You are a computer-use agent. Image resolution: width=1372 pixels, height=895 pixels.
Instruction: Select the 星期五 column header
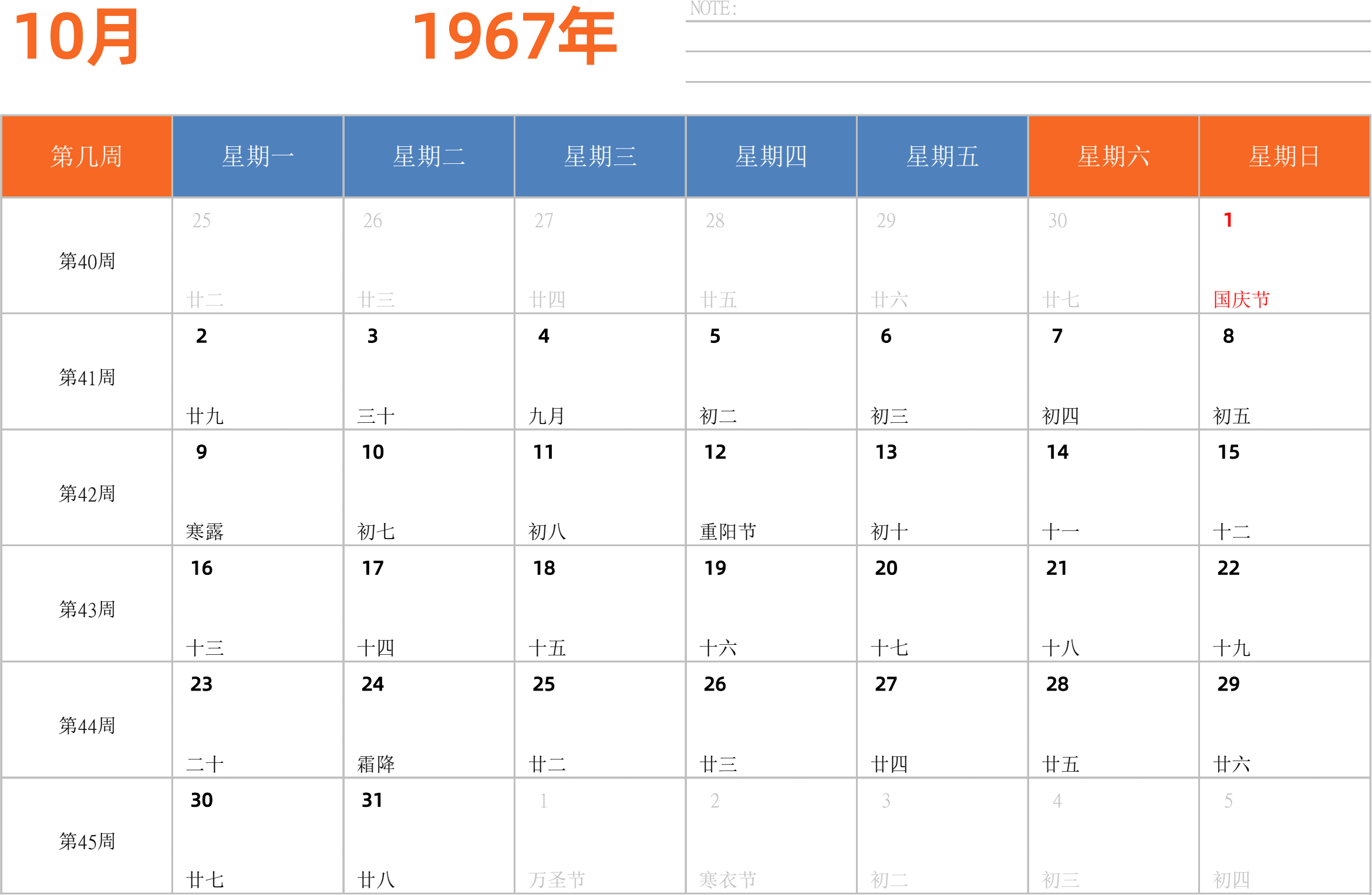(942, 156)
